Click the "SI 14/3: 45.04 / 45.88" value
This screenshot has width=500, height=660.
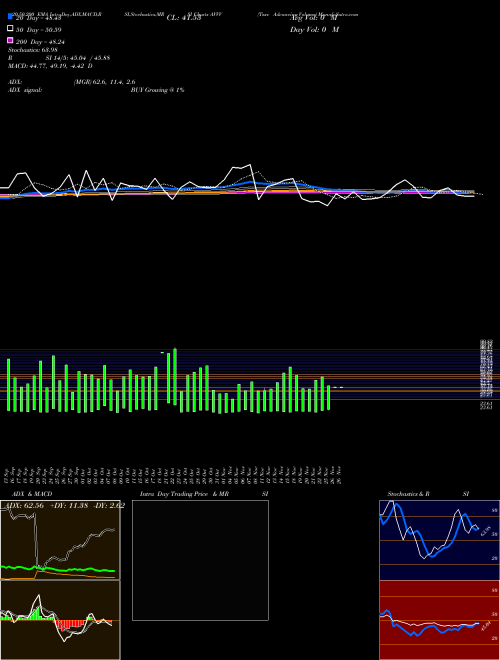pos(78,58)
